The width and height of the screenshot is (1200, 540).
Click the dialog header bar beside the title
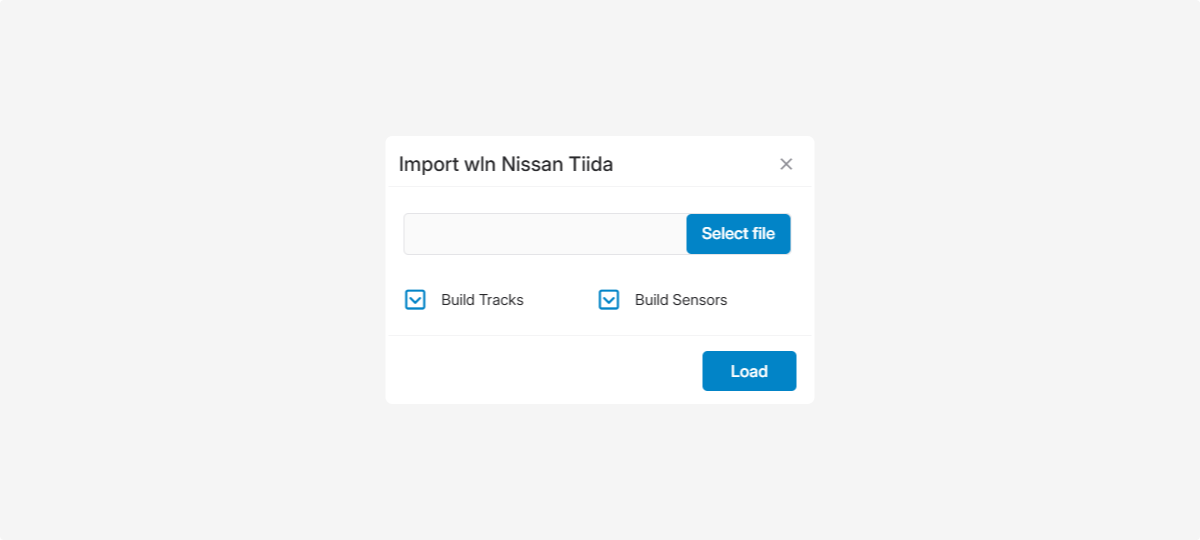tap(690, 164)
